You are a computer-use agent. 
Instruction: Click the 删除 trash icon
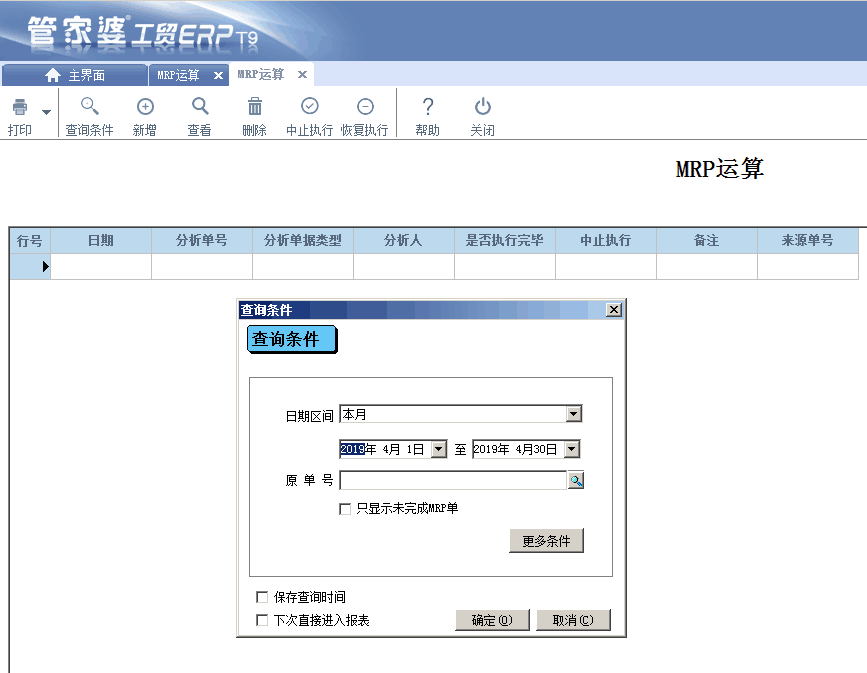255,107
